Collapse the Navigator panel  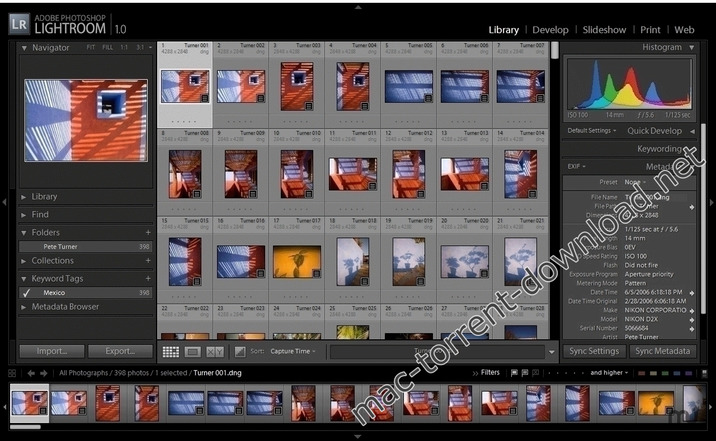pyautogui.click(x=24, y=47)
